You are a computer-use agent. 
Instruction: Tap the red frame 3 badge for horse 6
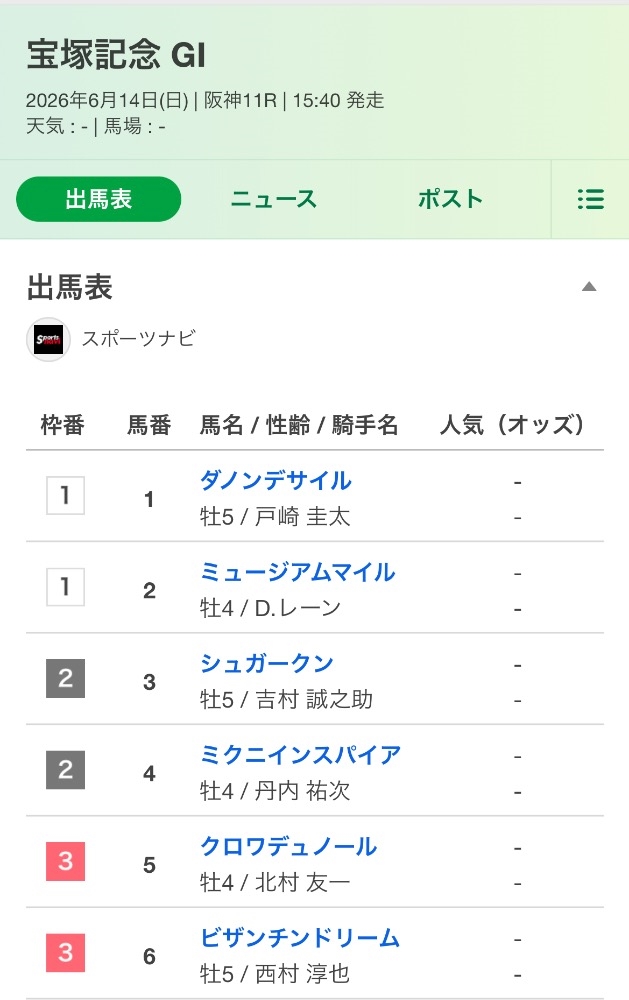pos(65,953)
